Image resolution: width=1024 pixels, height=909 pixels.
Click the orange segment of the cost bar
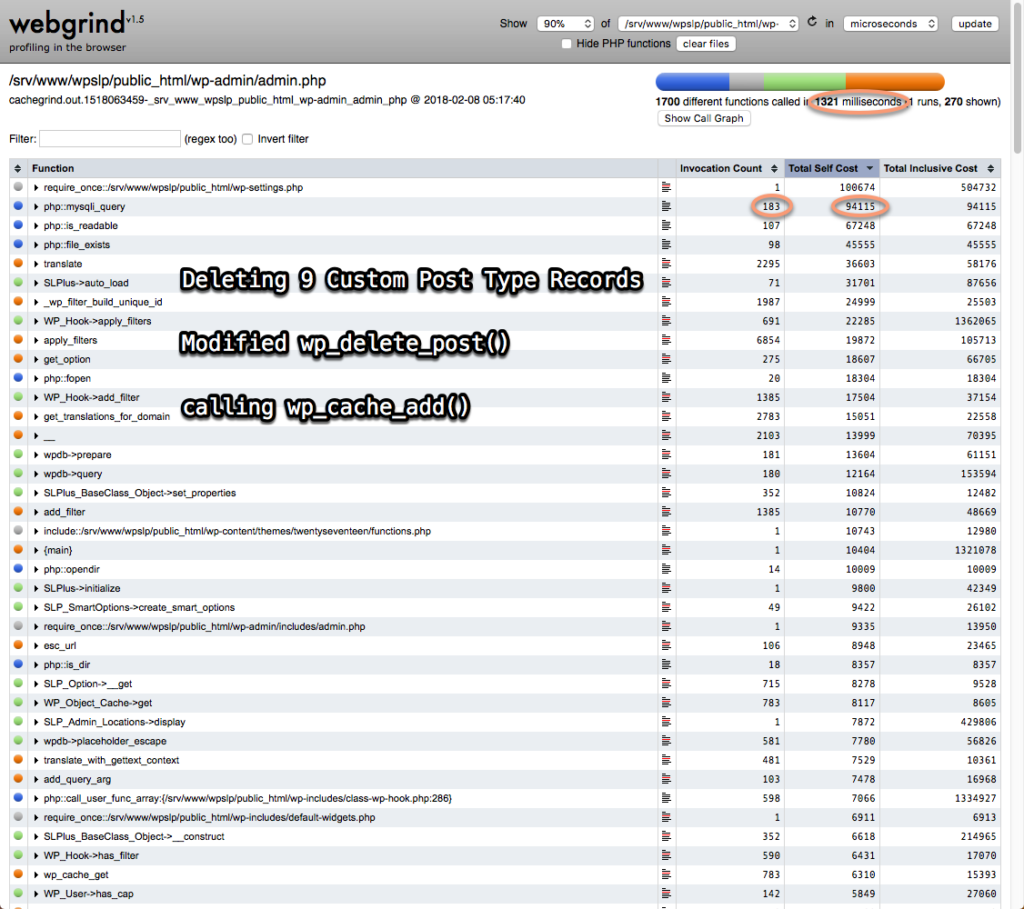(x=894, y=82)
